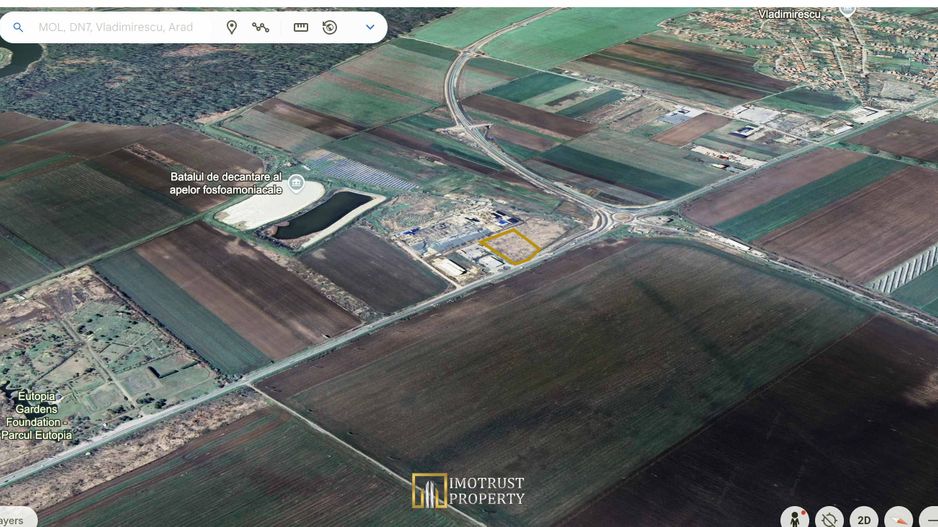The height and width of the screenshot is (527, 938).
Task: Open the Batalul de decantare museum marker
Action: [296, 183]
